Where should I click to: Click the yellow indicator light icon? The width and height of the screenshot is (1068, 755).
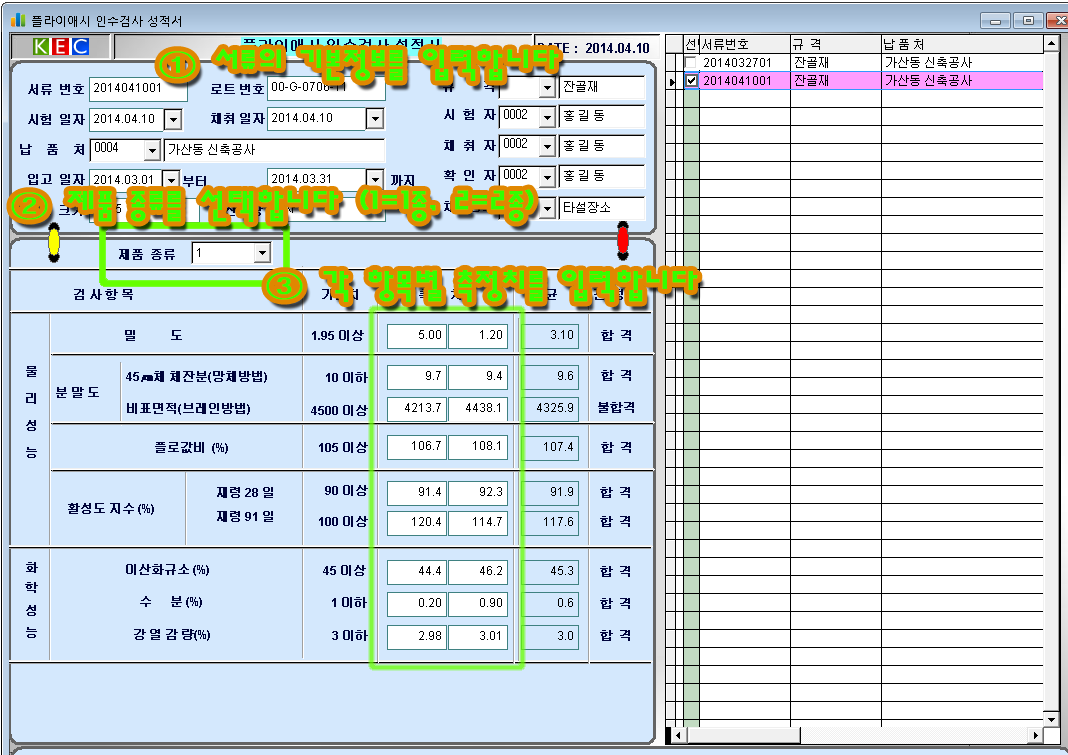54,241
